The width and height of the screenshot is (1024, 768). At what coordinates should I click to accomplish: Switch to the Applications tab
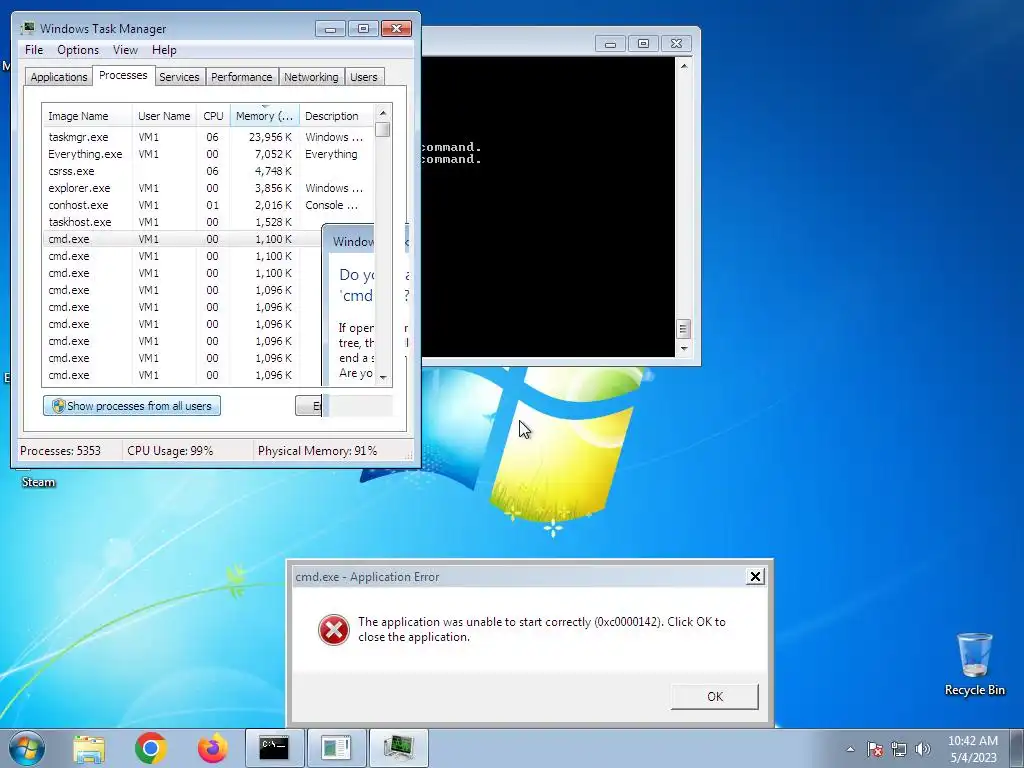coord(59,77)
